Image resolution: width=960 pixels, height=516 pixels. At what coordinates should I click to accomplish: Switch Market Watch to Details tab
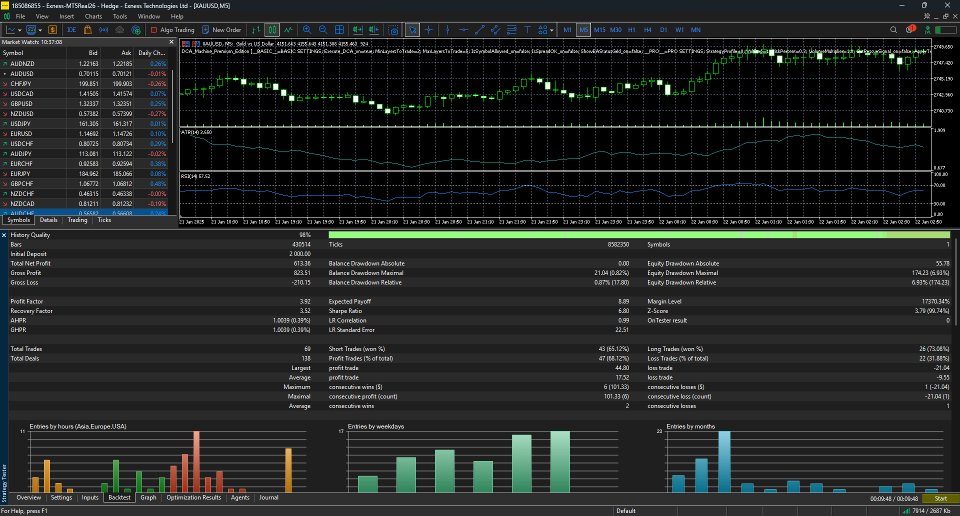pyautogui.click(x=48, y=220)
